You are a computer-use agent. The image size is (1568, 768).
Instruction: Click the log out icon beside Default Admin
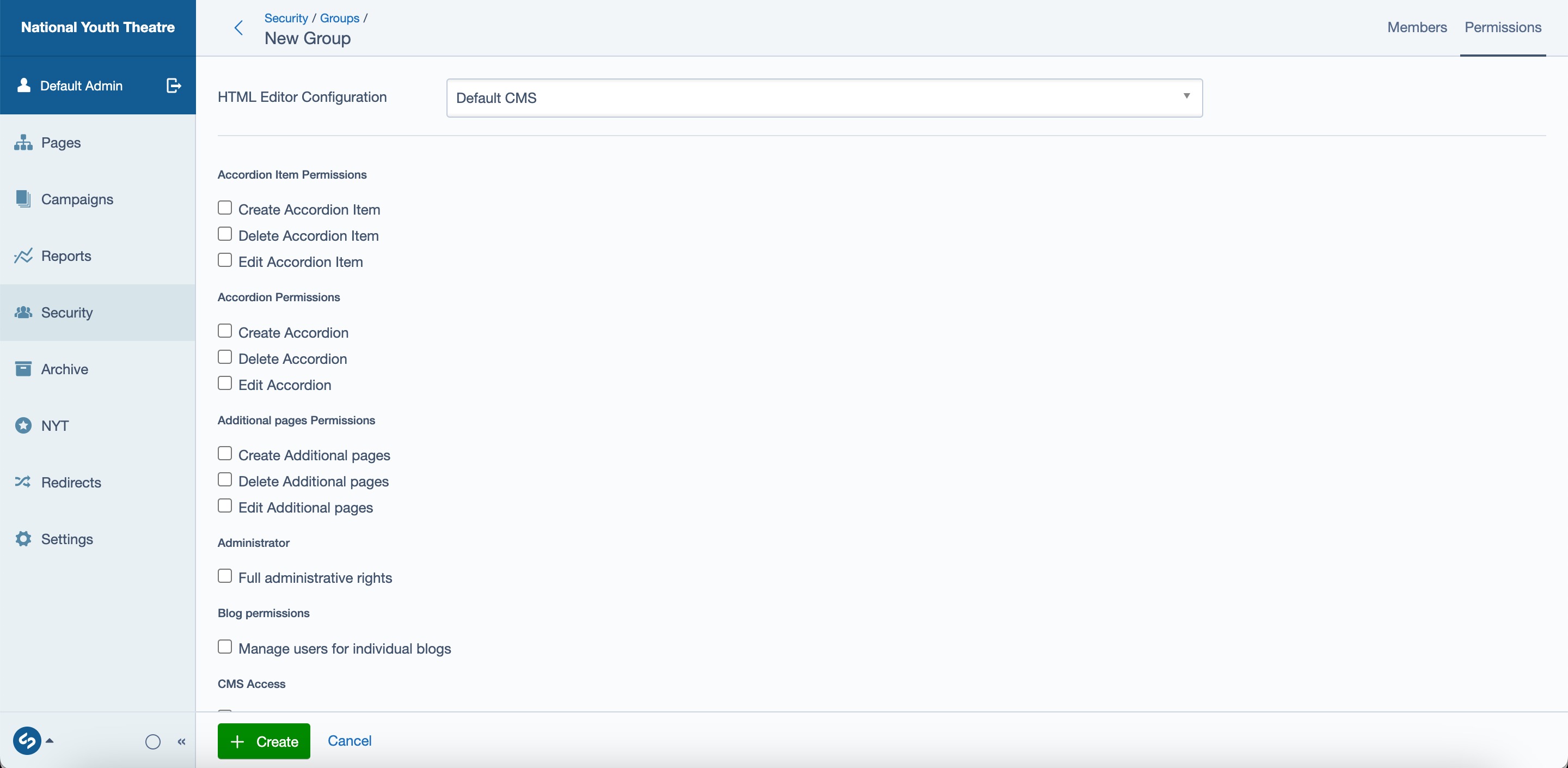click(174, 86)
